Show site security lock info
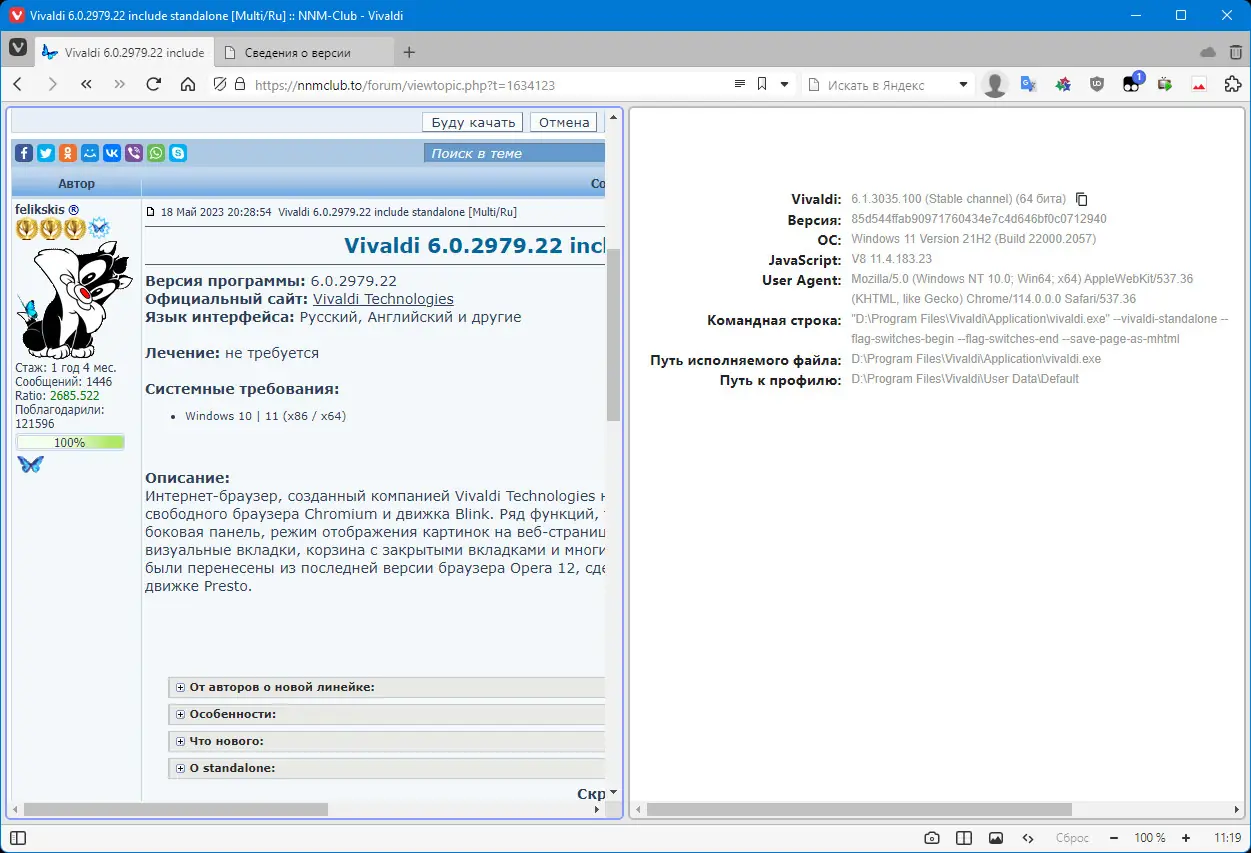This screenshot has height=853, width=1251. pyautogui.click(x=239, y=85)
